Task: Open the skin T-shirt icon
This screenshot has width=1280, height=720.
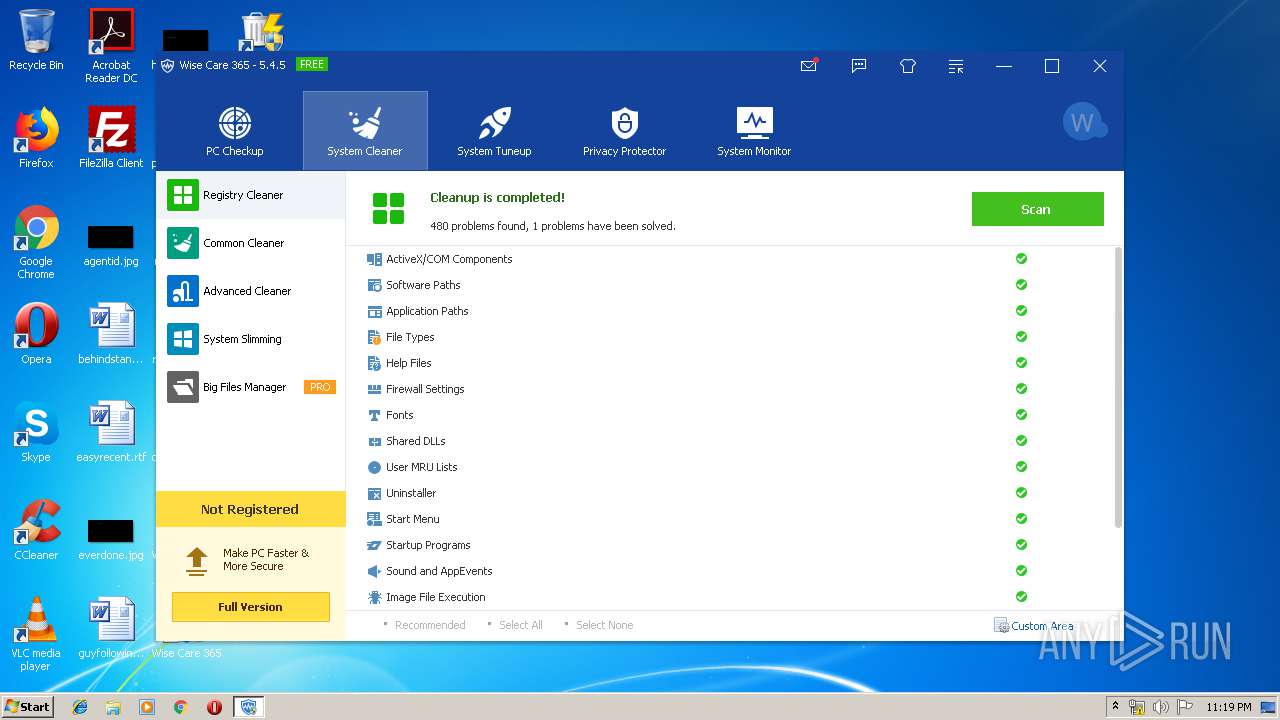Action: tap(908, 66)
